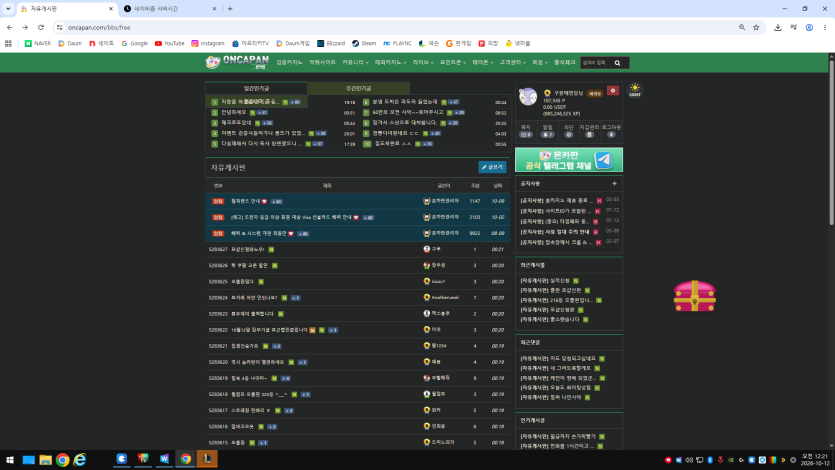Switch to the 네이비즘 서버시간 tab
Viewport: 835px width, 470px height.
tap(170, 9)
